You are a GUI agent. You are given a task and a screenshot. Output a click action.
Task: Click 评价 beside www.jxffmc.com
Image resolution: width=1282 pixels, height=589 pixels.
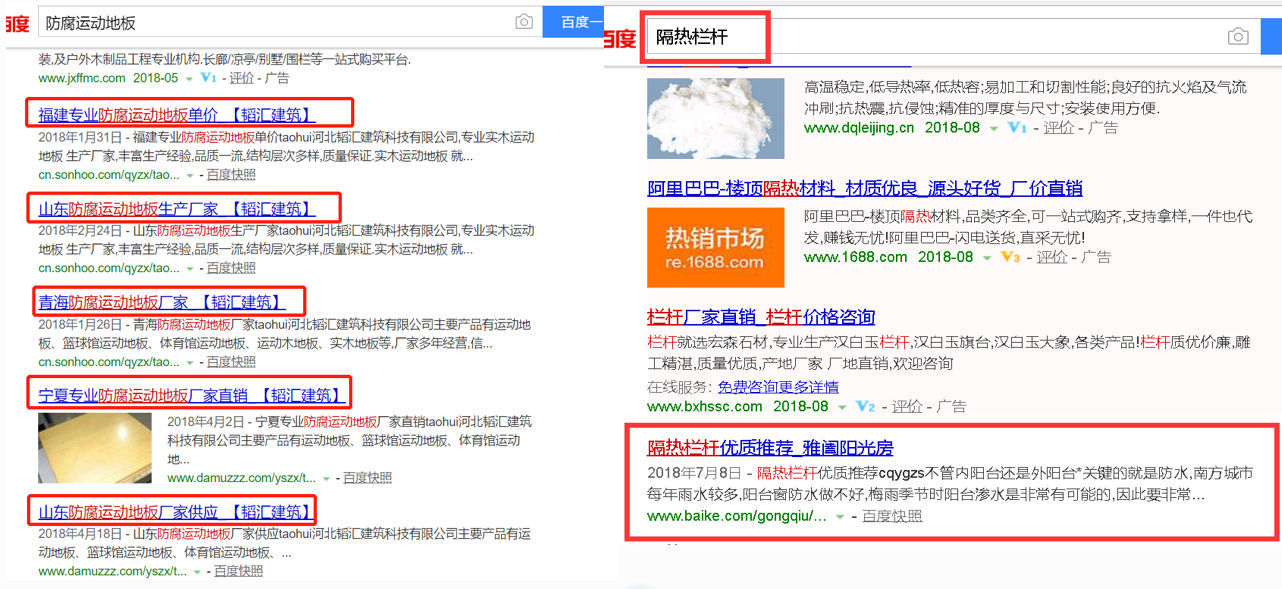[242, 78]
